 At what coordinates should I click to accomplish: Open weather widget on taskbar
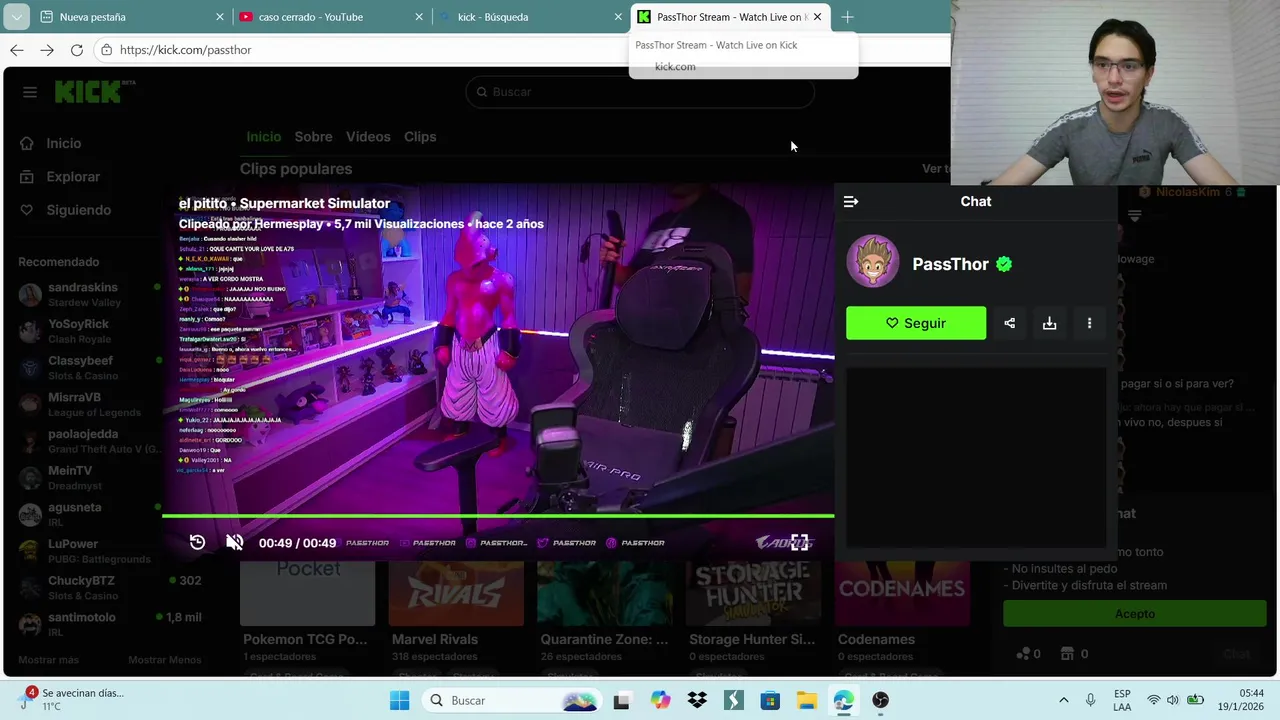pyautogui.click(x=70, y=699)
